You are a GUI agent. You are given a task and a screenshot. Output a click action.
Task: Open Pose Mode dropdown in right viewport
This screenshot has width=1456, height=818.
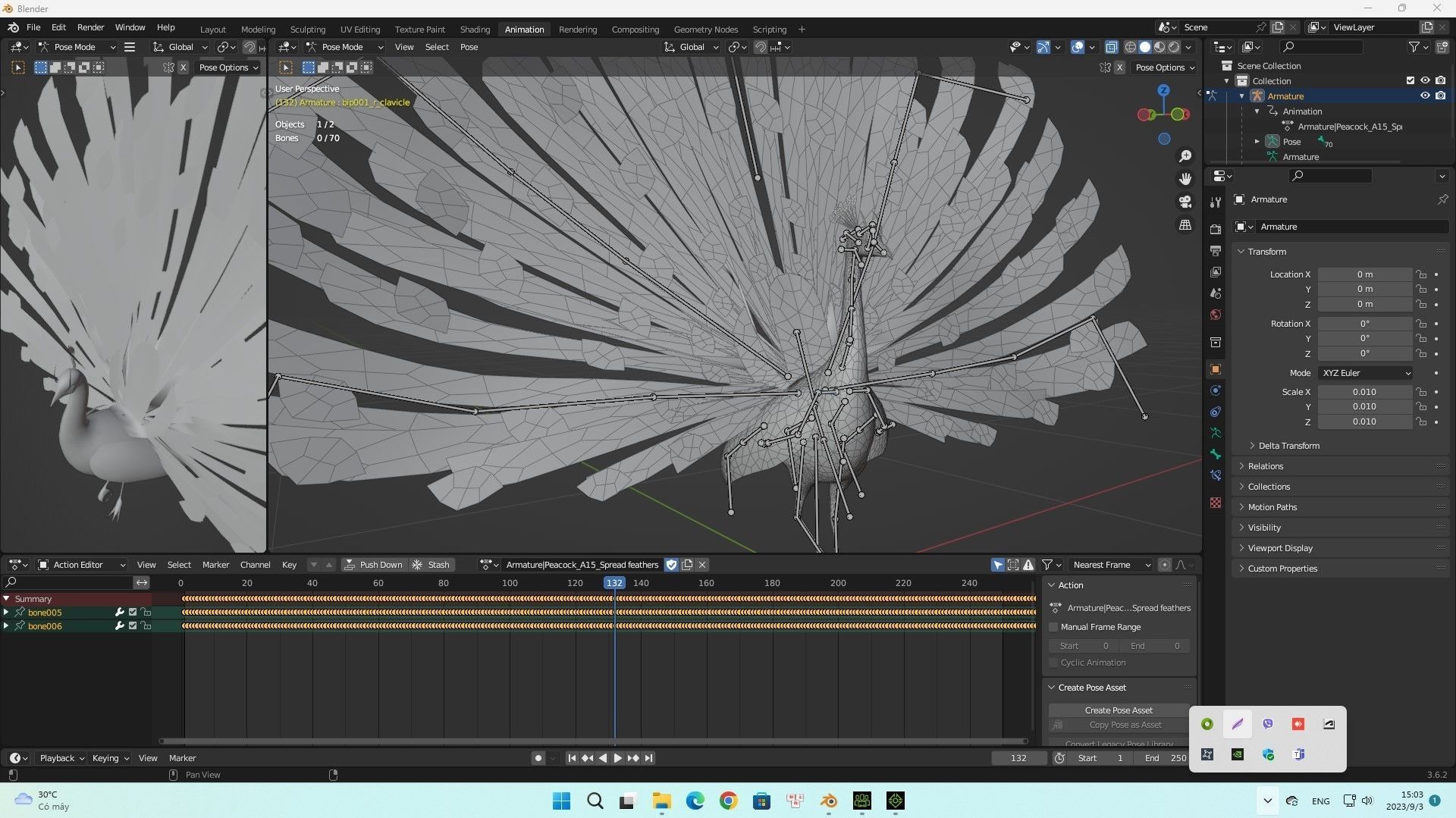coord(345,47)
